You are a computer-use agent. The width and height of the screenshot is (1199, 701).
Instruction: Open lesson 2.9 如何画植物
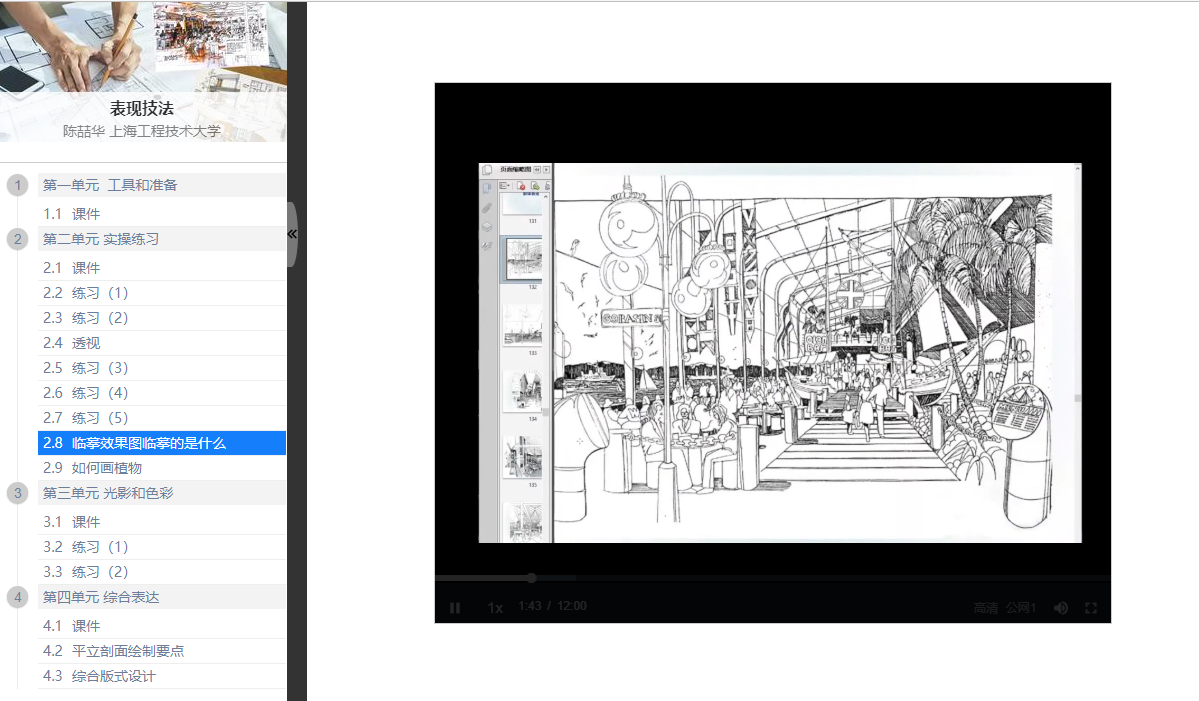coord(92,467)
